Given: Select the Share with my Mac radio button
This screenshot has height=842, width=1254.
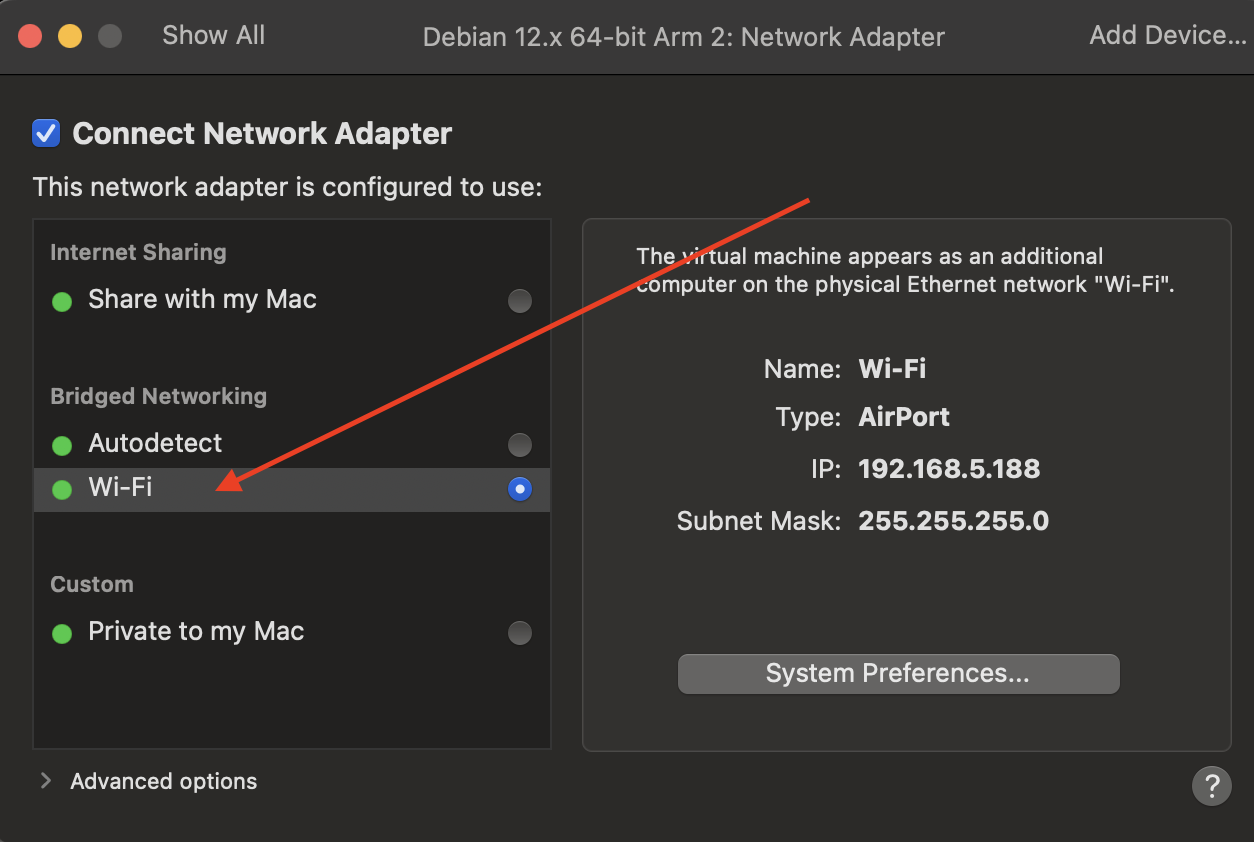Looking at the screenshot, I should 519,300.
